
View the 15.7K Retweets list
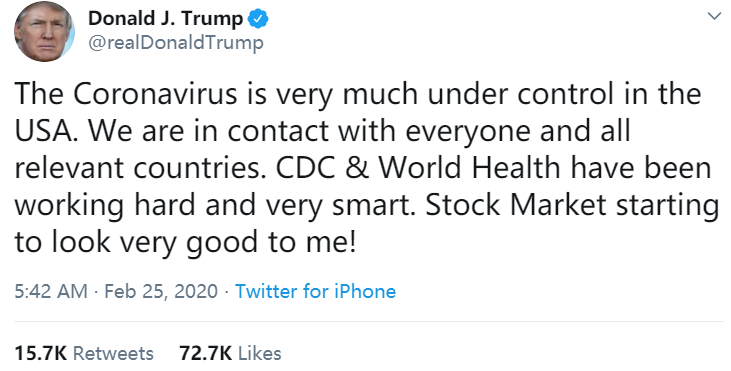pyautogui.click(x=84, y=353)
